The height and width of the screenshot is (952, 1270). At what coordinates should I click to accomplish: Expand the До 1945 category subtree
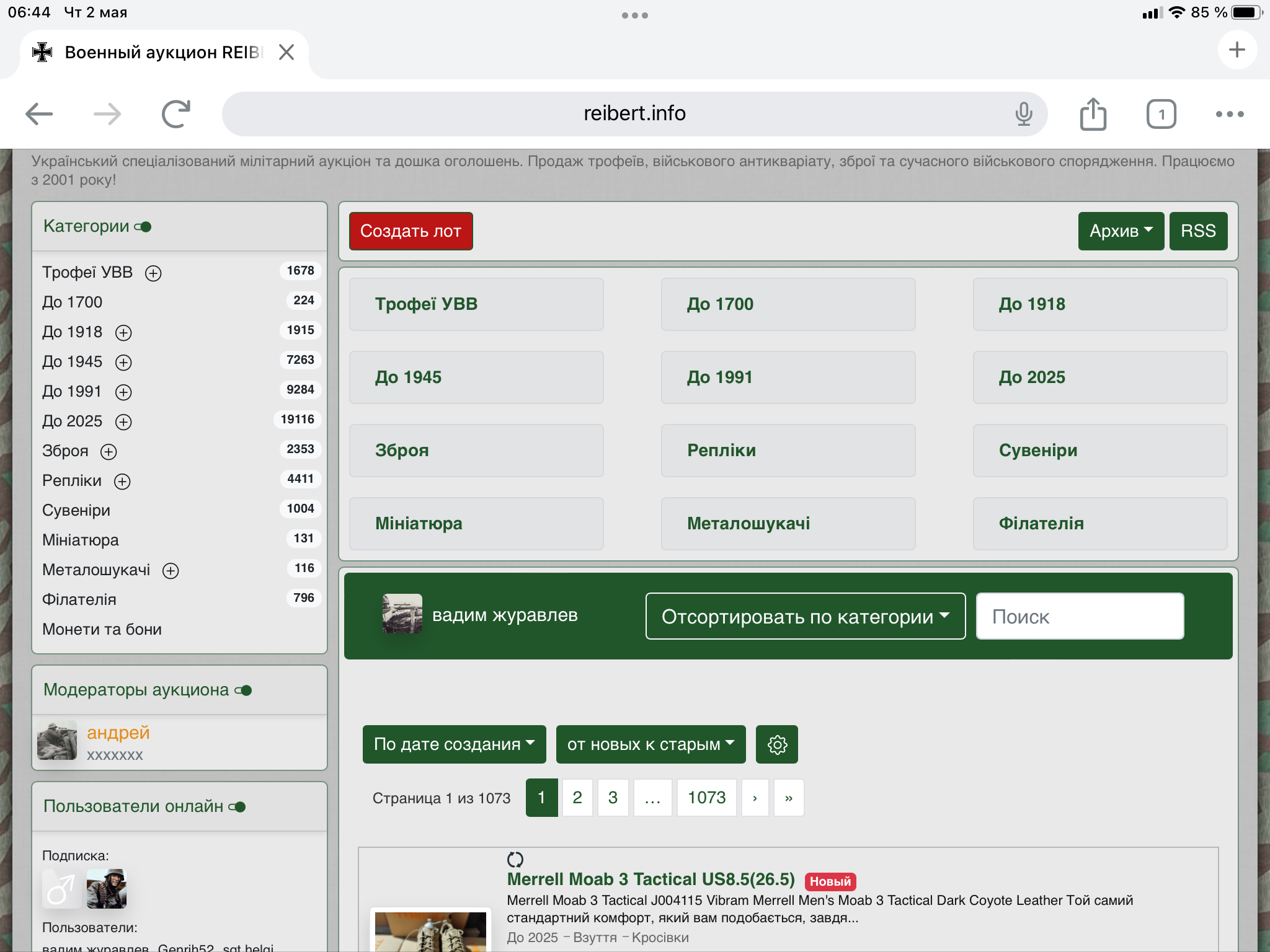pos(123,363)
